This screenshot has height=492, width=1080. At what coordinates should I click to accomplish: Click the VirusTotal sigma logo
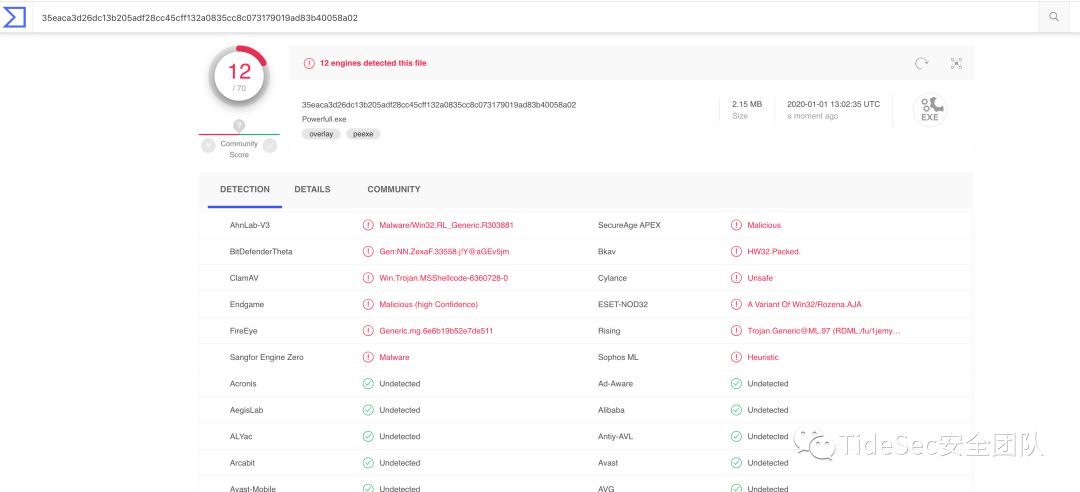pyautogui.click(x=14, y=17)
